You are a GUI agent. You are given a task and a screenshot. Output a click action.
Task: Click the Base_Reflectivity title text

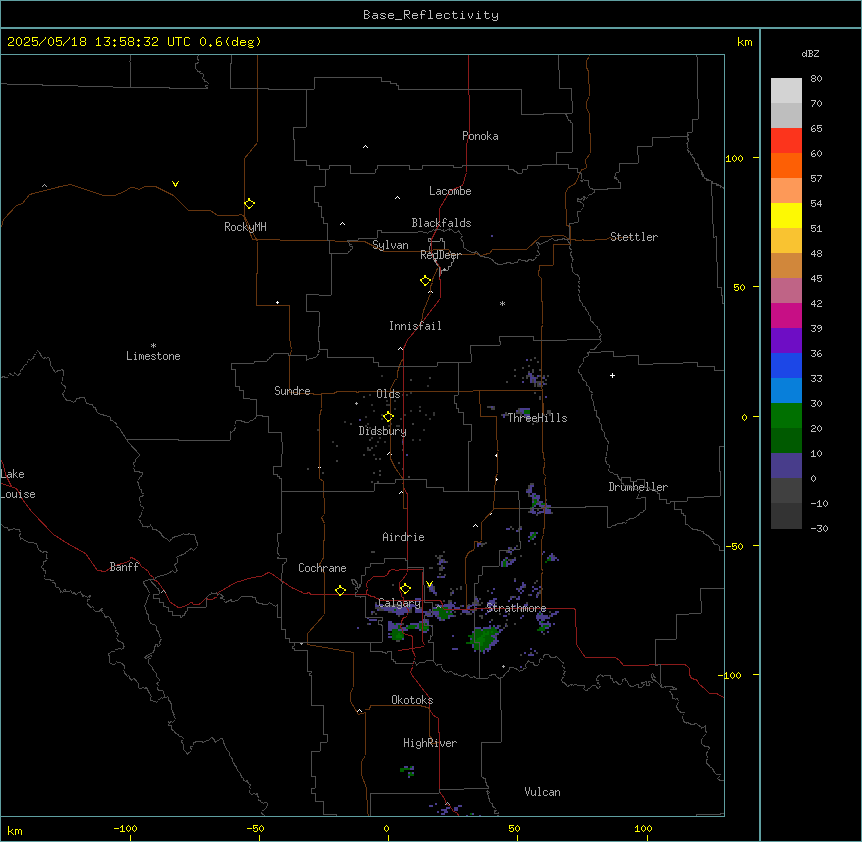click(x=431, y=15)
